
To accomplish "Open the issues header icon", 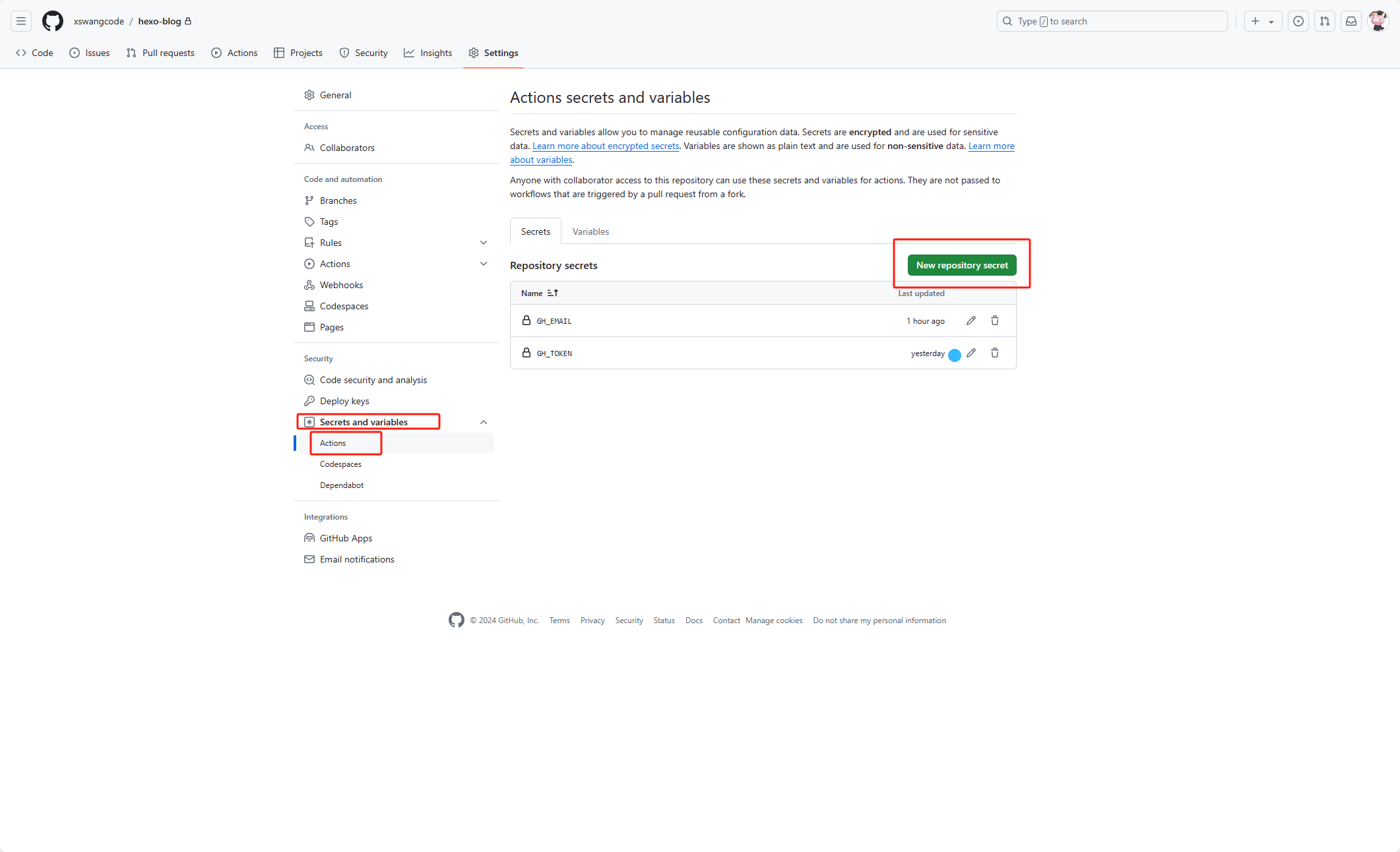I will click(x=1298, y=21).
